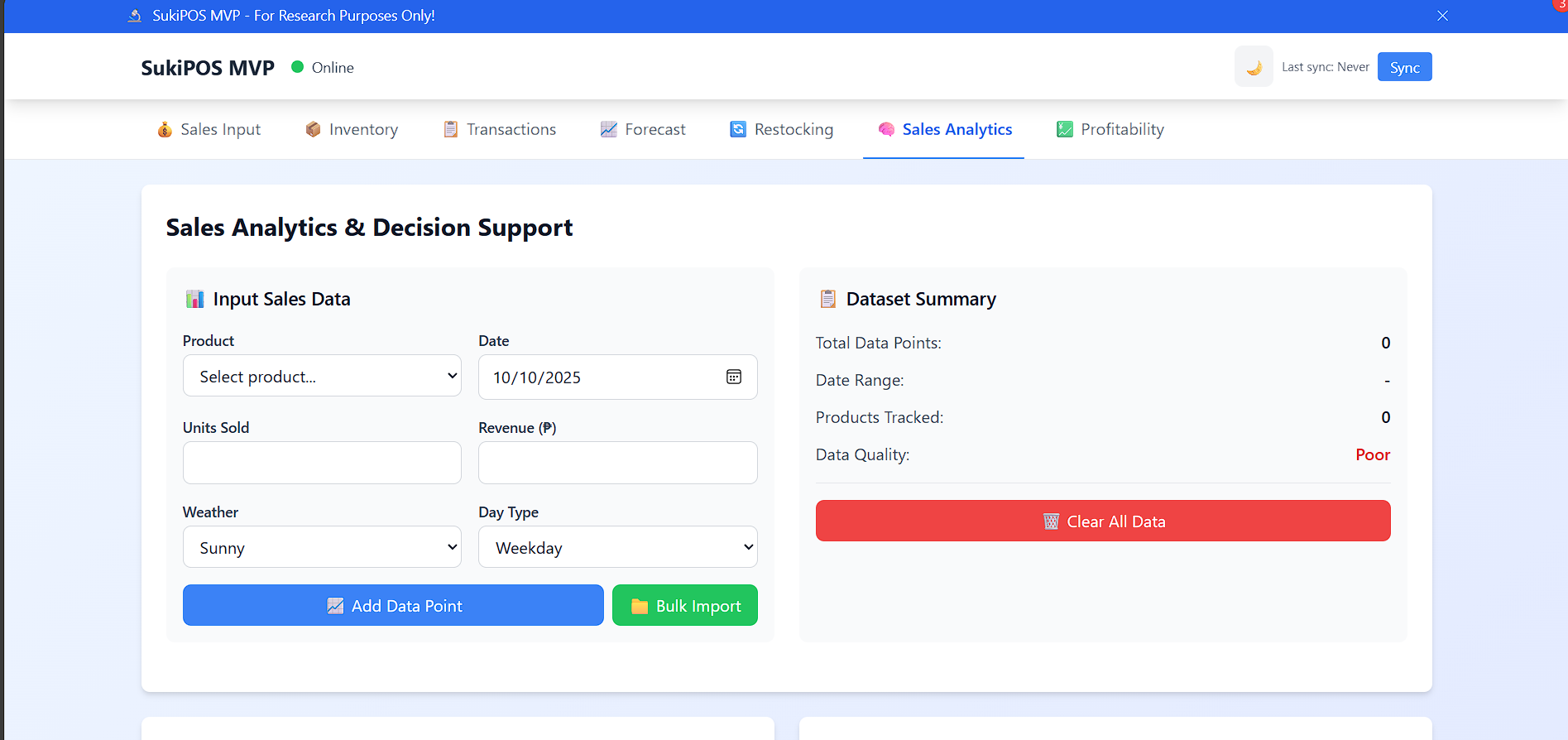Viewport: 1568px width, 740px height.
Task: Dismiss the research purposes banner
Action: coord(1442,16)
